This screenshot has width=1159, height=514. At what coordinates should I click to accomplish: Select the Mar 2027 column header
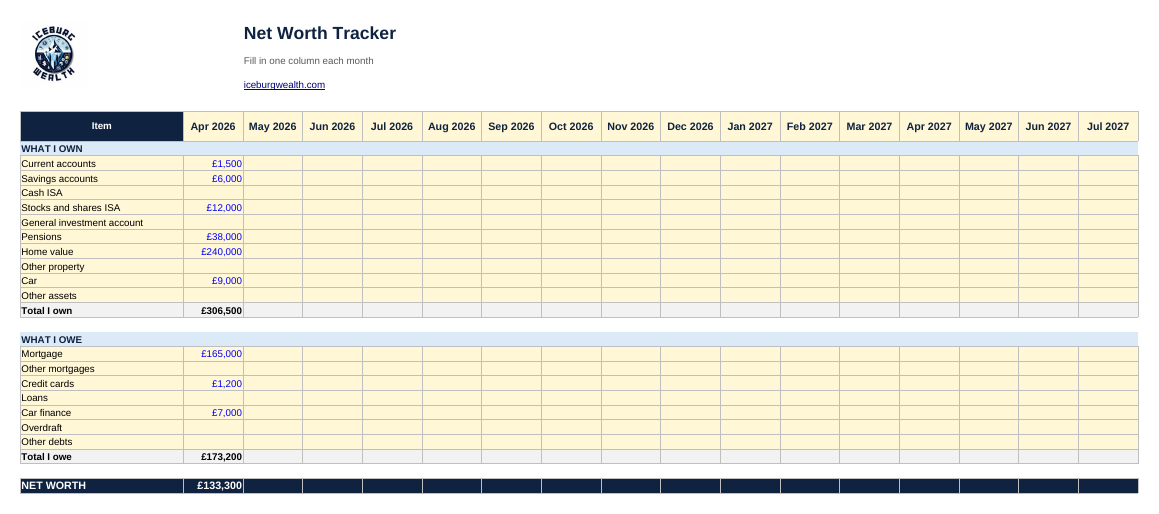click(869, 126)
